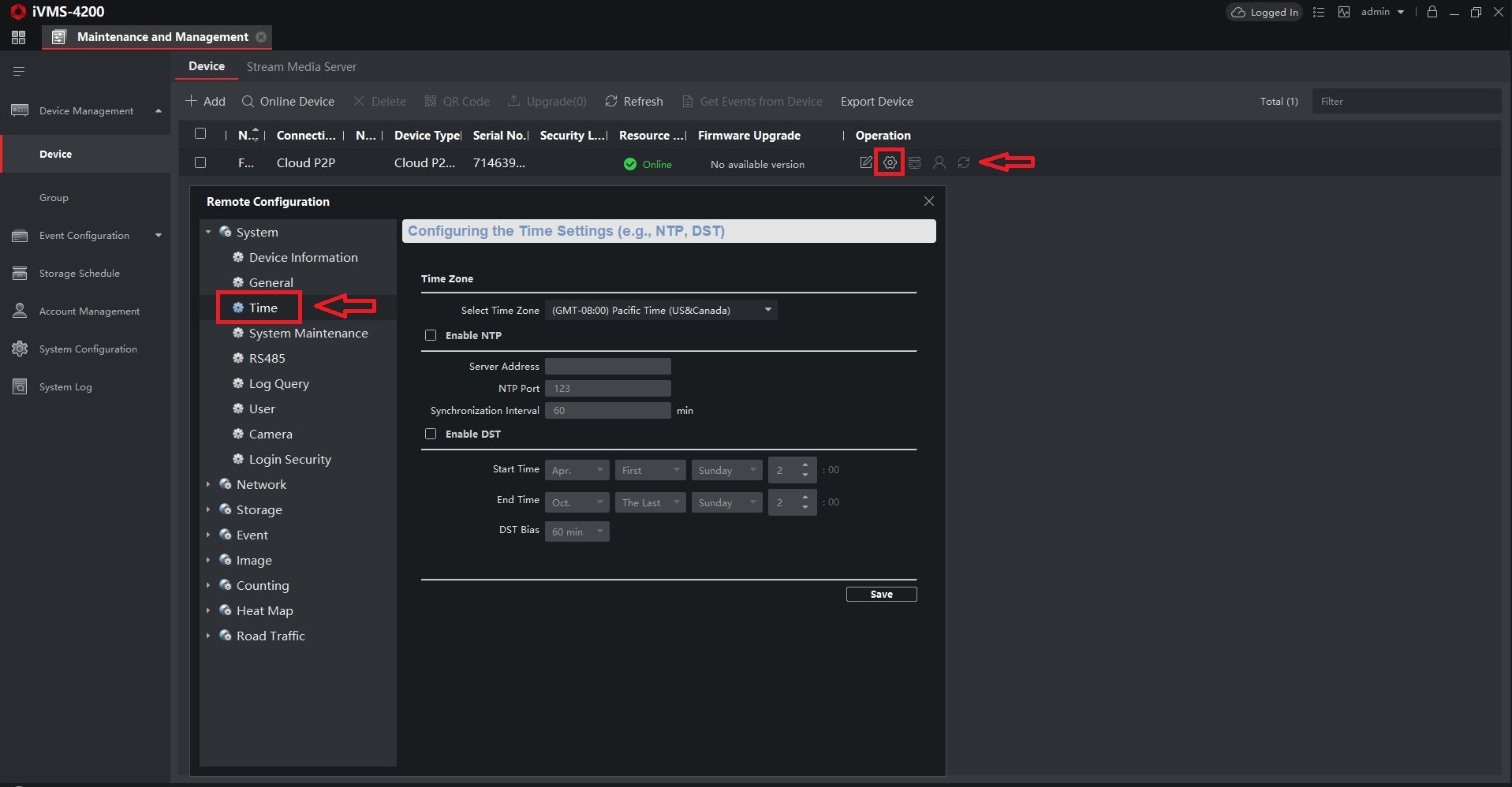Click the lock screen icon in title bar
Viewport: 1512px width, 787px height.
(1432, 12)
